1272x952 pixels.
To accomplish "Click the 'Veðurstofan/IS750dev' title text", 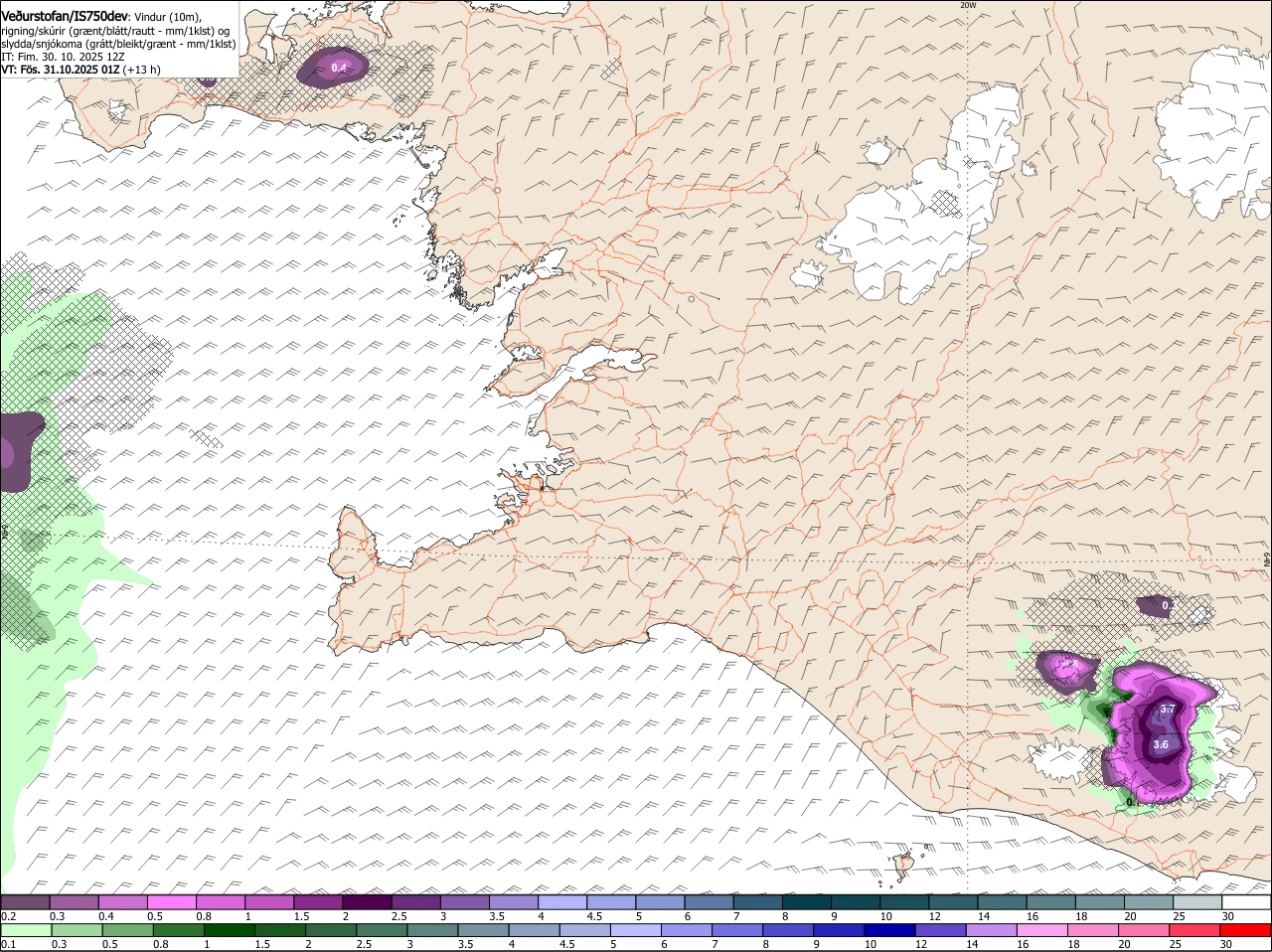I will pos(63,17).
